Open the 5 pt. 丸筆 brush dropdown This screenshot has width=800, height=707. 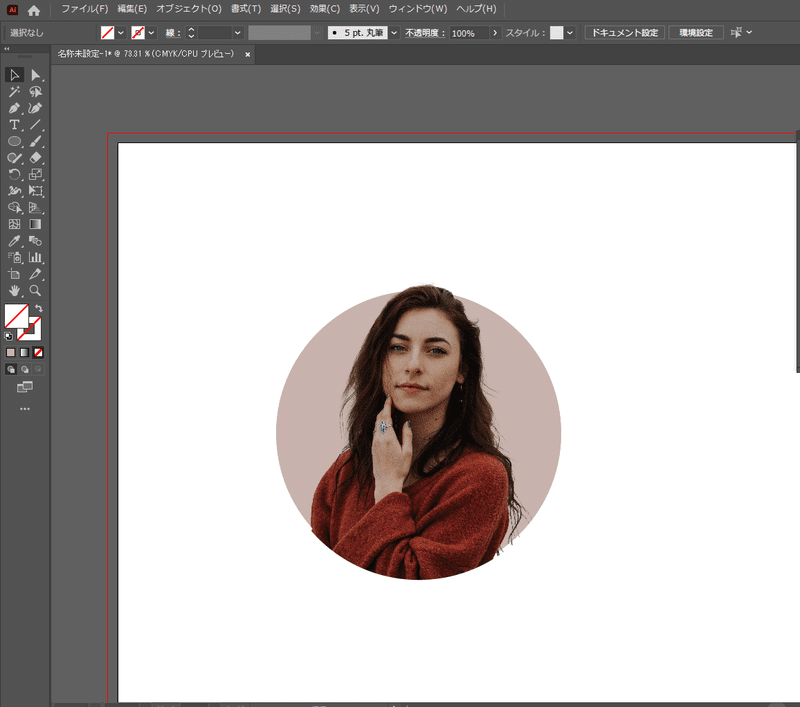click(x=394, y=33)
